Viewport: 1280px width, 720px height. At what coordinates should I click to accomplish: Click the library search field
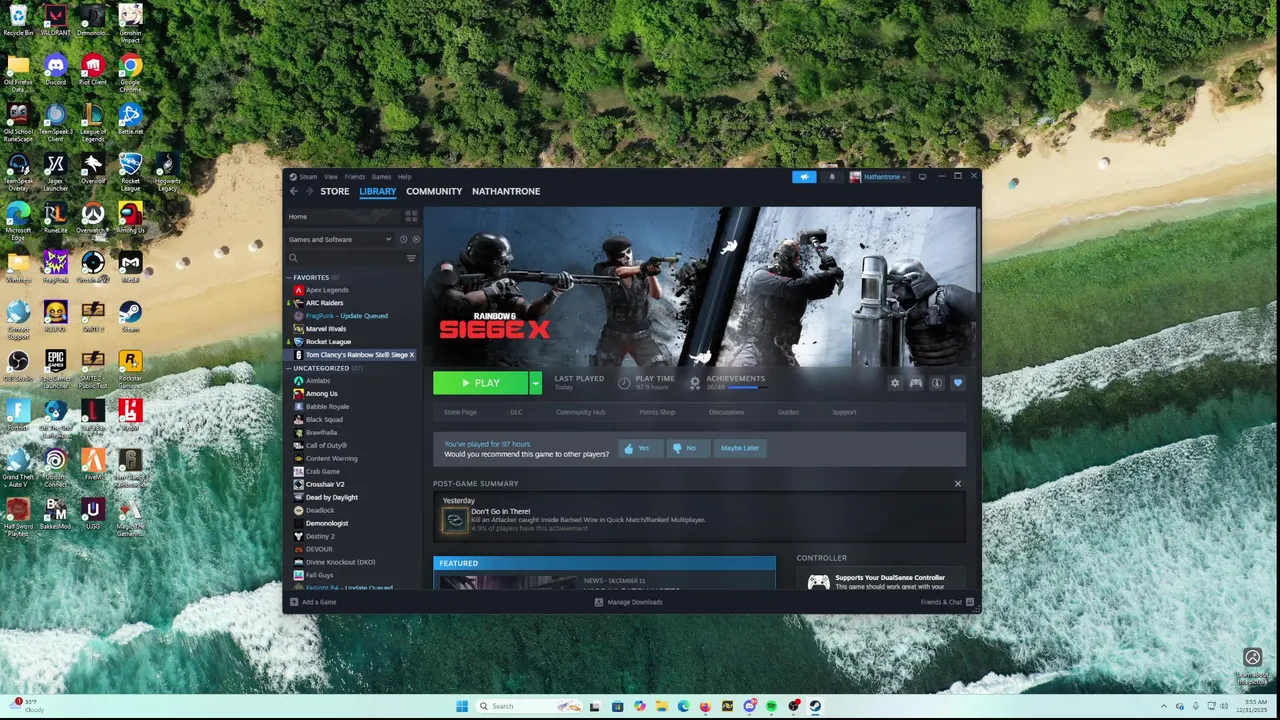coord(346,258)
